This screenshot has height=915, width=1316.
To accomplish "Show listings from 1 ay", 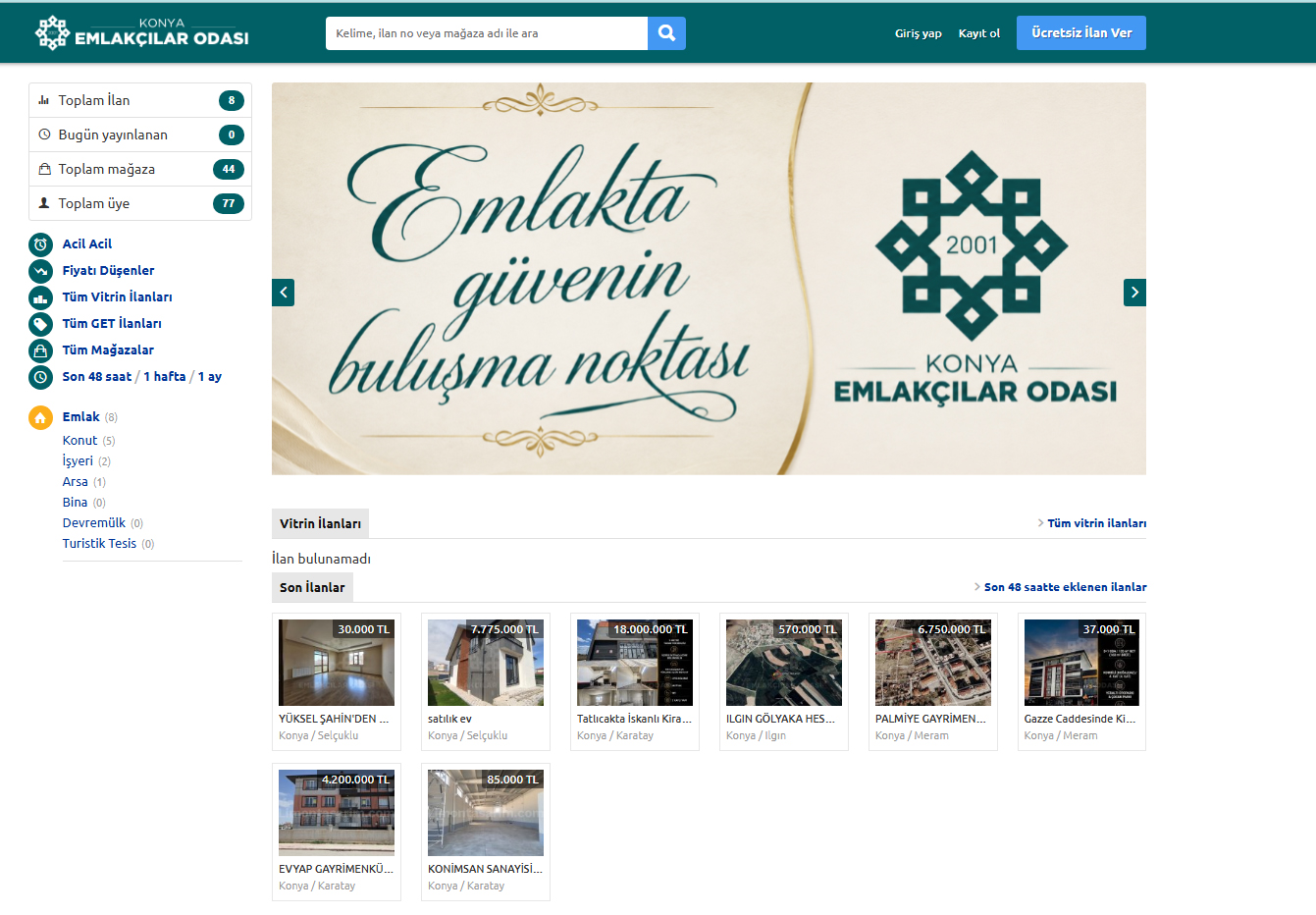I will (210, 377).
